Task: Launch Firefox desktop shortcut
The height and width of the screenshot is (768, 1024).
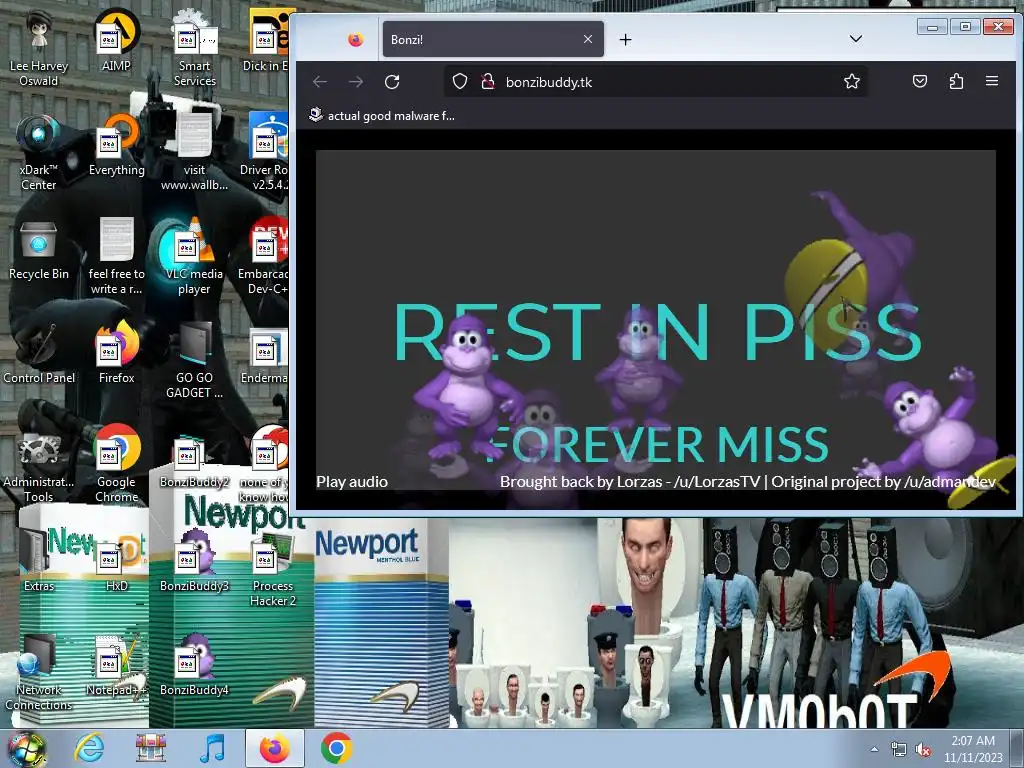Action: coord(116,353)
